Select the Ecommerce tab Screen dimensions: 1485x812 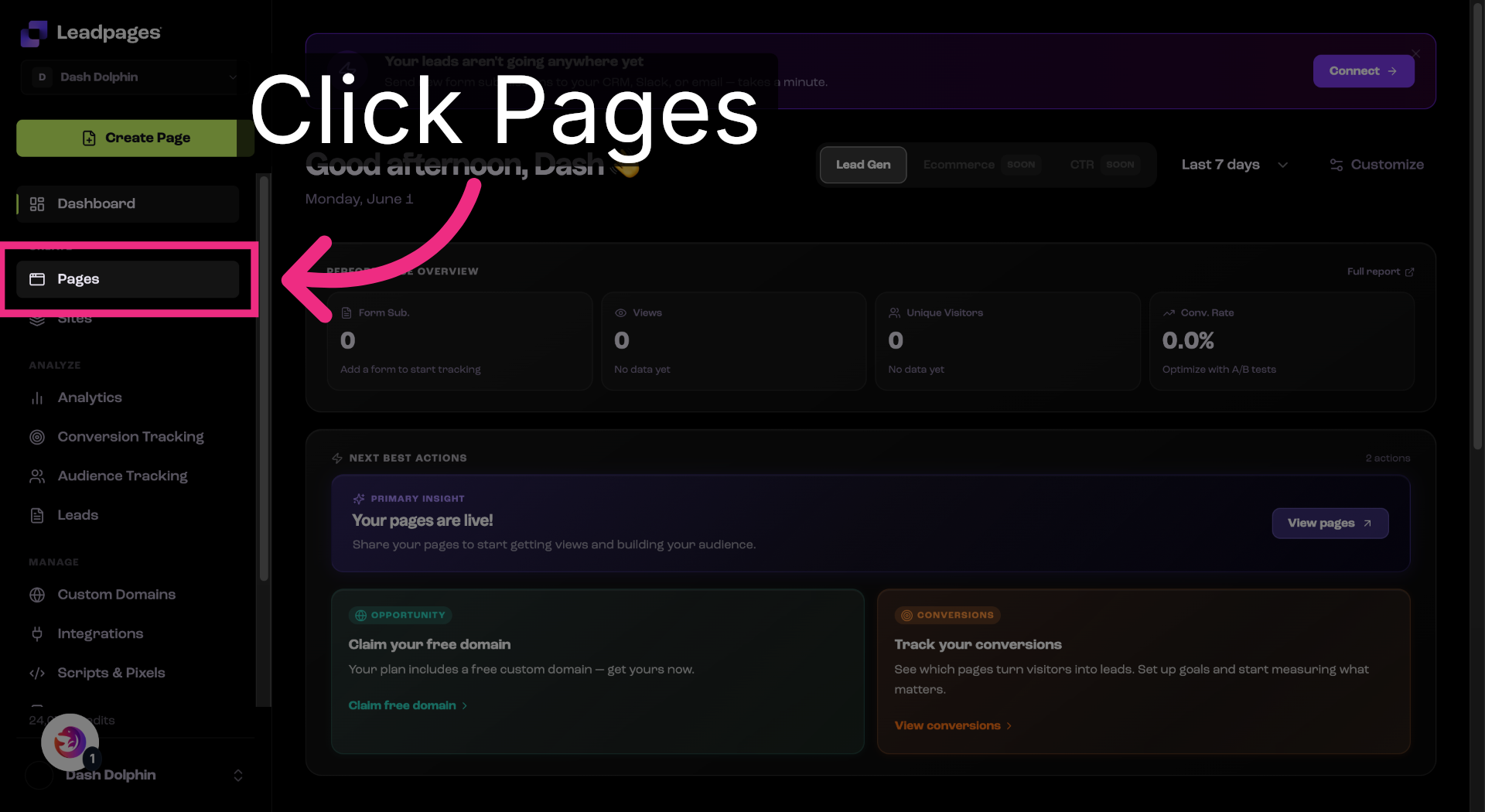click(981, 165)
